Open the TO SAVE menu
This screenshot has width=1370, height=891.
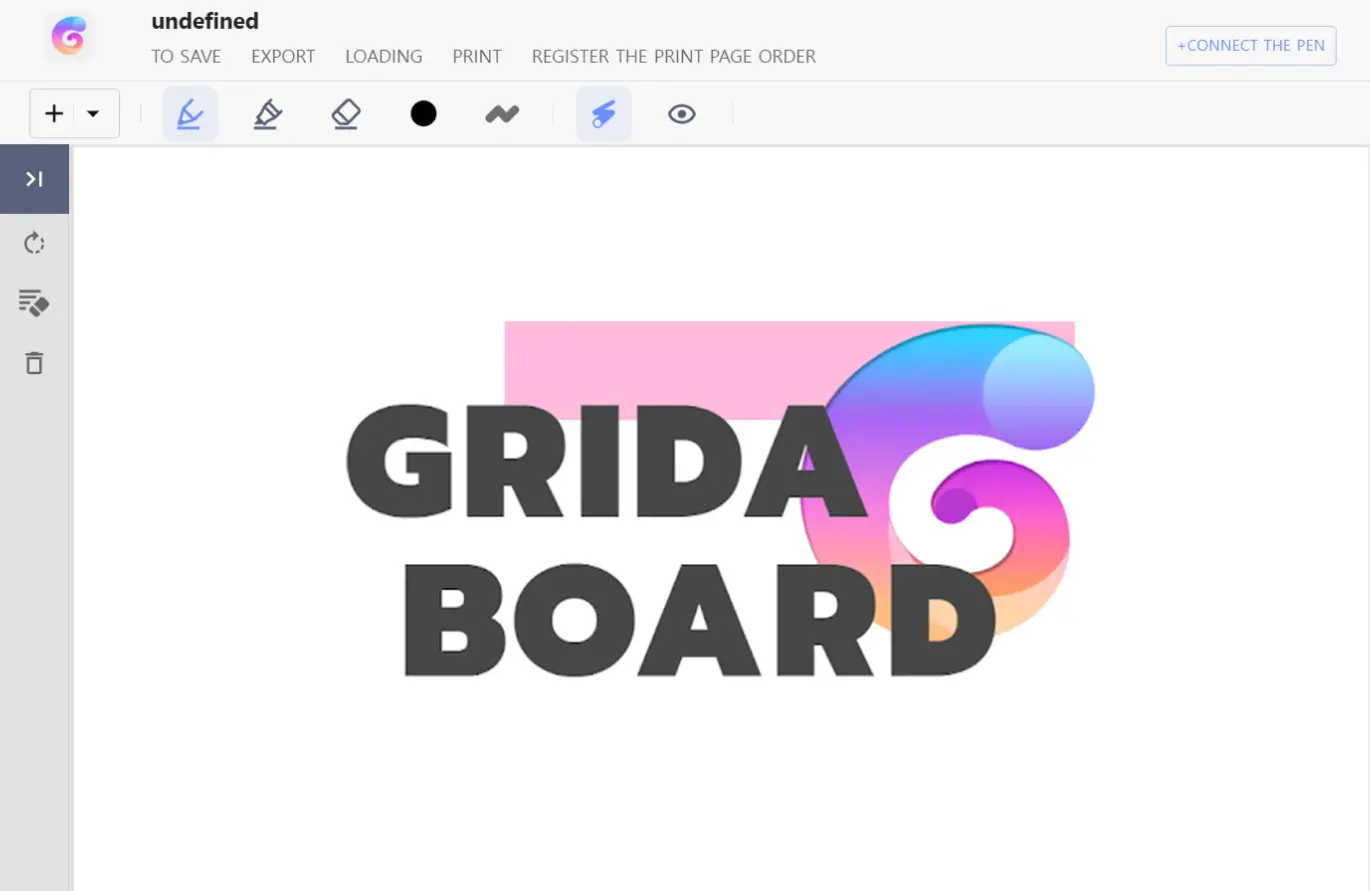click(186, 57)
